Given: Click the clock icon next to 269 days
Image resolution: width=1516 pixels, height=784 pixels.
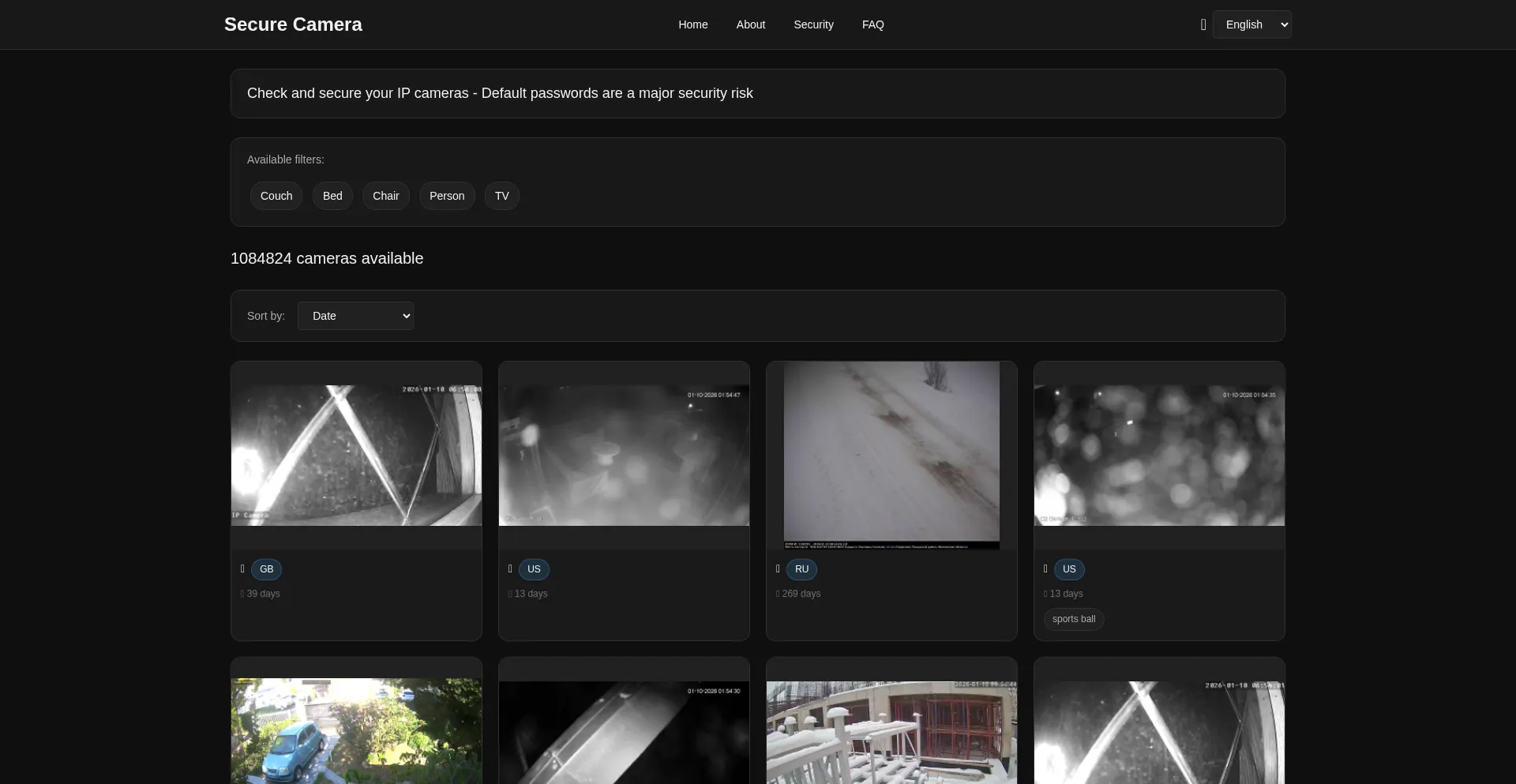Looking at the screenshot, I should (779, 594).
